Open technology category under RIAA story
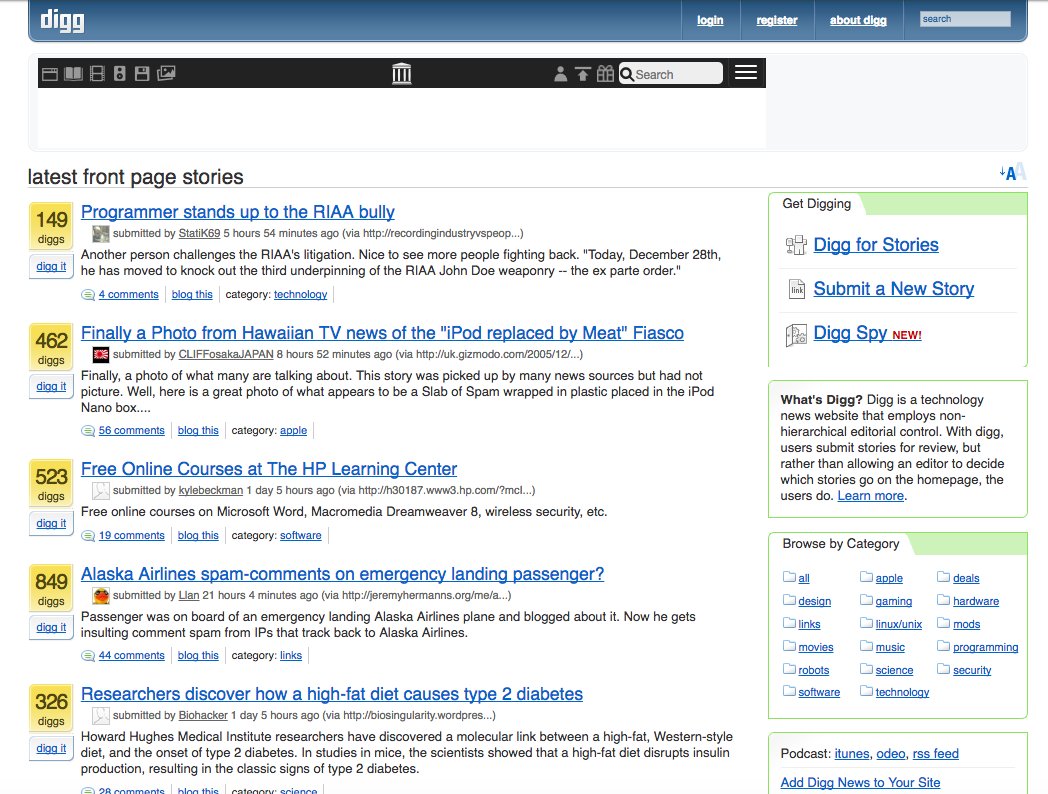The height and width of the screenshot is (794, 1048). point(300,295)
